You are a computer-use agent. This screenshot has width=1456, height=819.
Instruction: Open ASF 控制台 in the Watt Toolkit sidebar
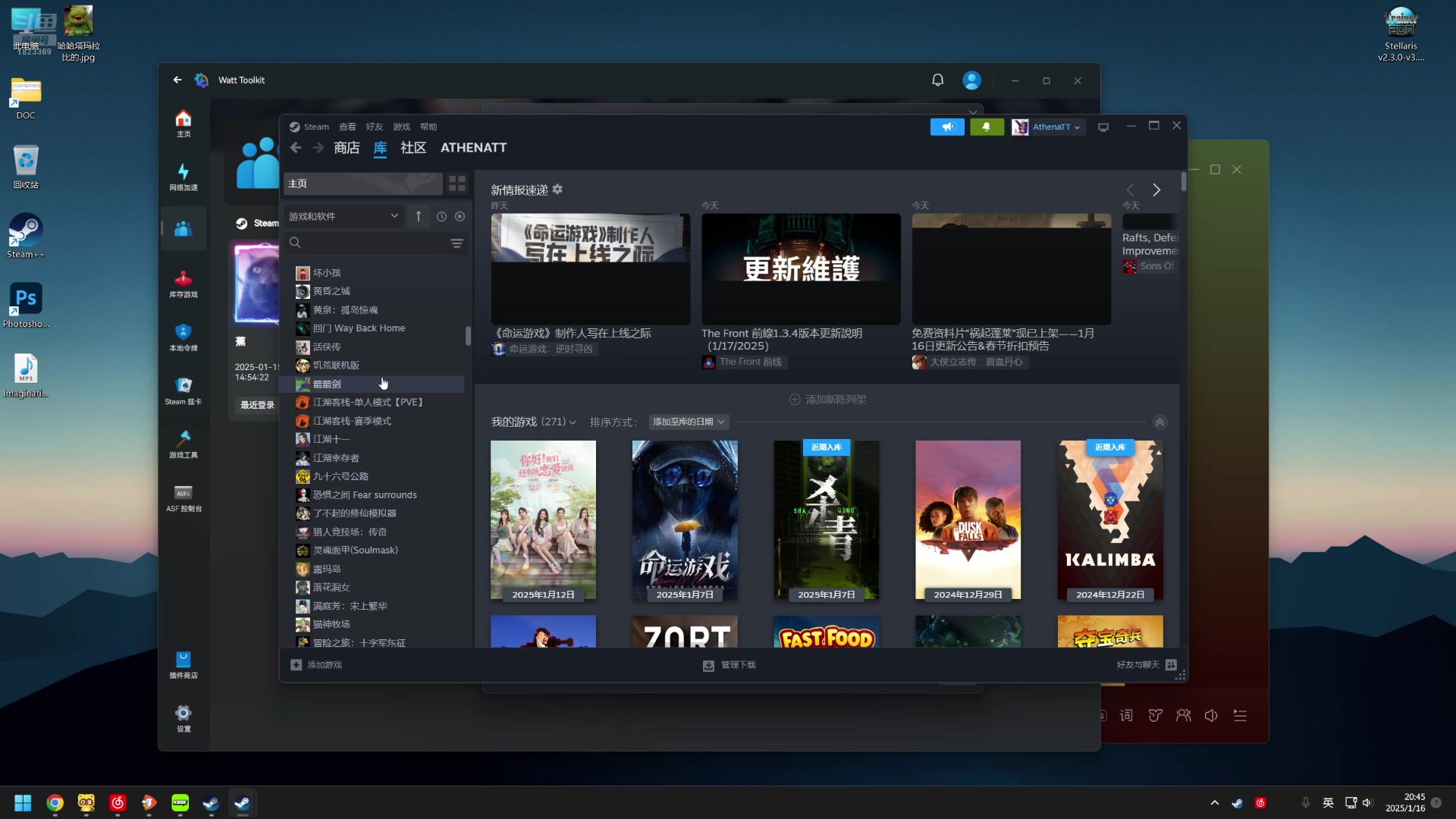click(x=184, y=499)
